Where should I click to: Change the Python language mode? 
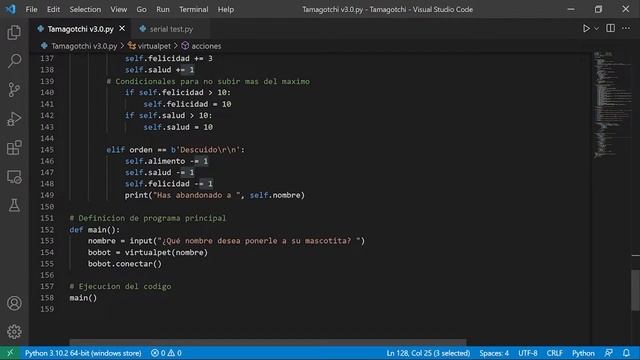point(583,353)
